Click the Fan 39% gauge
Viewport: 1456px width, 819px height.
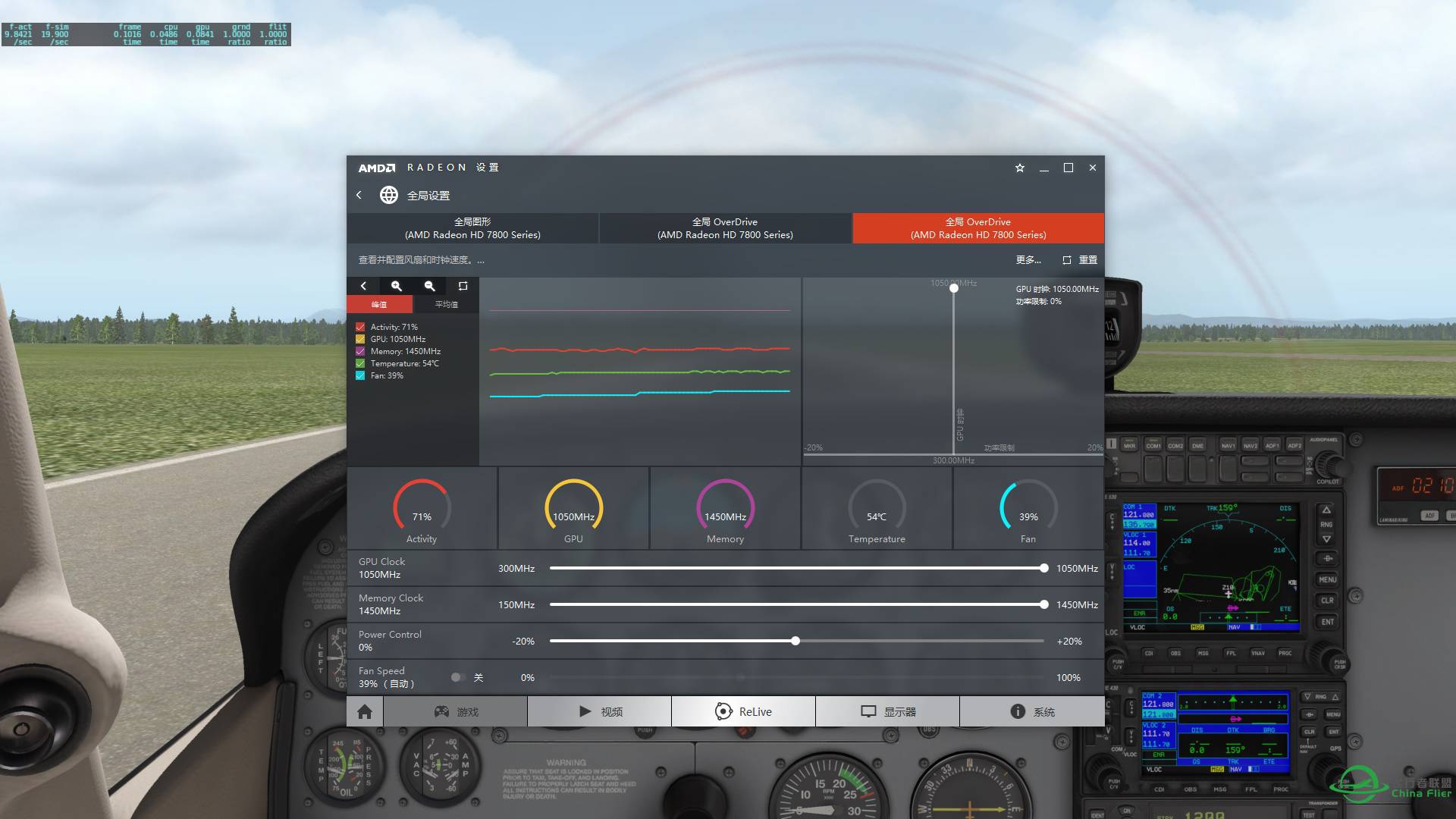[1028, 508]
